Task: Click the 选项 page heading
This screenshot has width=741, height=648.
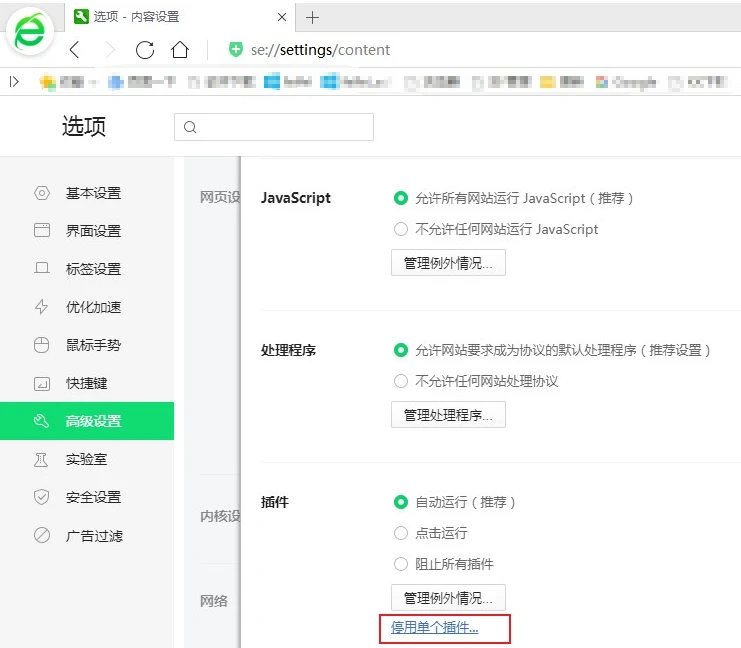Action: point(84,127)
